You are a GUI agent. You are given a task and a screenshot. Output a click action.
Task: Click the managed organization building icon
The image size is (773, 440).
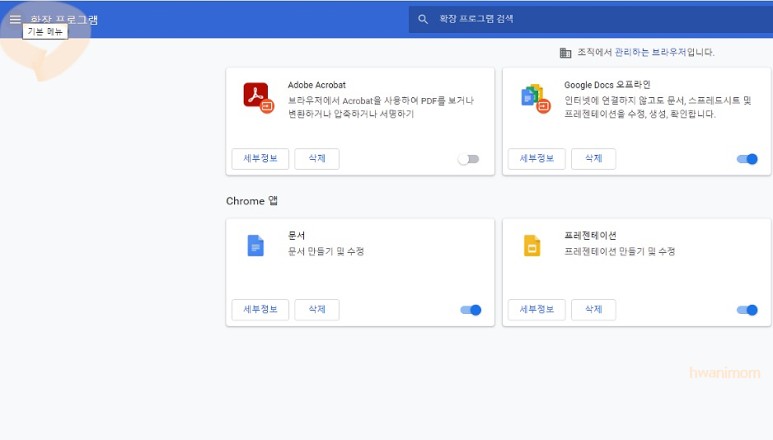(565, 52)
